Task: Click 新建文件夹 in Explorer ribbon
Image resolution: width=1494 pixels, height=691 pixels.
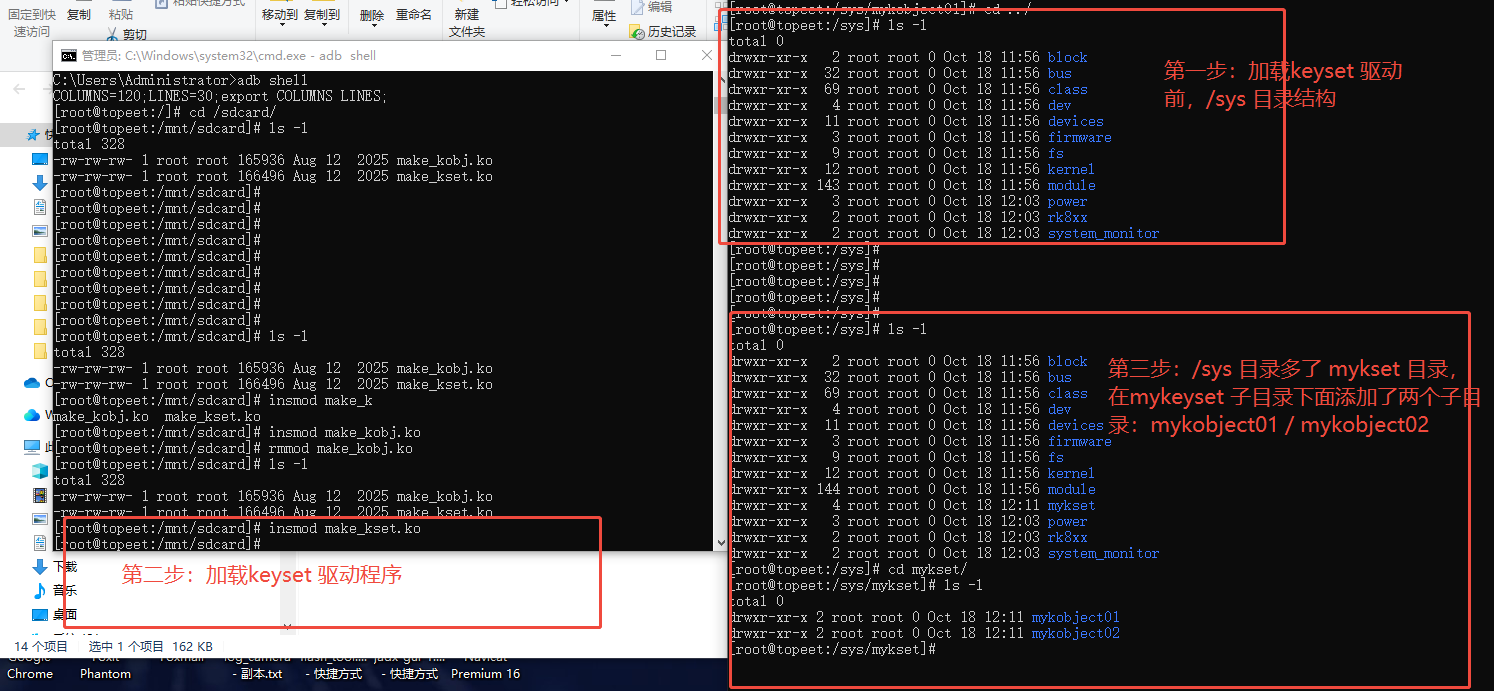Action: [x=466, y=23]
